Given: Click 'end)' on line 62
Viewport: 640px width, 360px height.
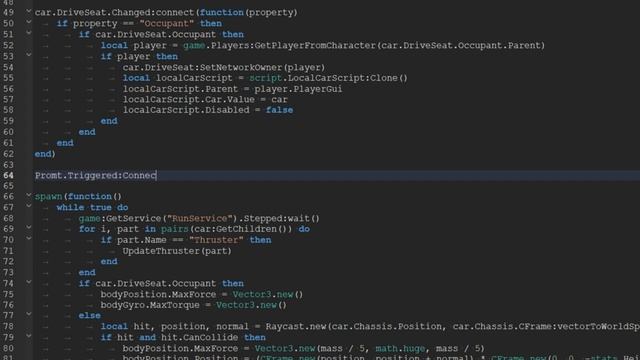Looking at the screenshot, I should click(x=45, y=154).
